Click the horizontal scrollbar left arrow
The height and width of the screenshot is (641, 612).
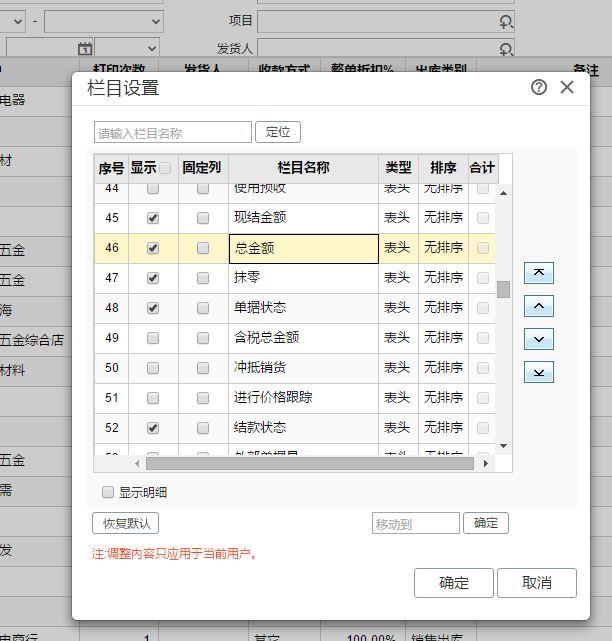click(x=137, y=463)
